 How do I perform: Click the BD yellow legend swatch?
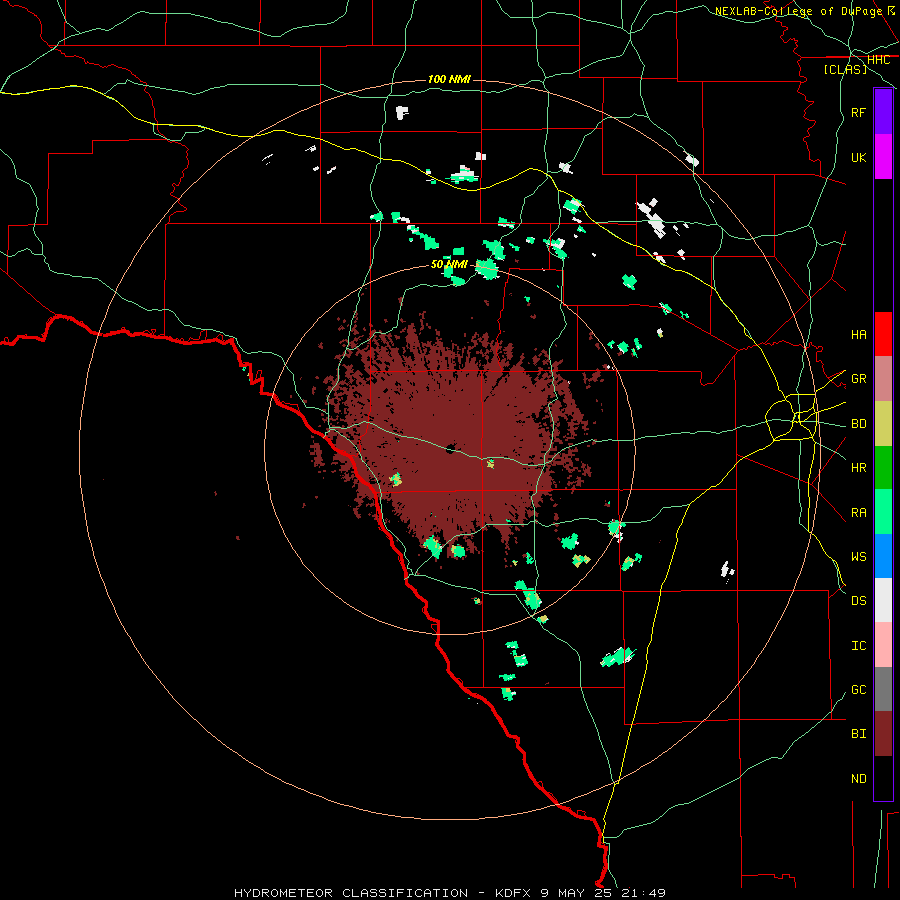(883, 424)
